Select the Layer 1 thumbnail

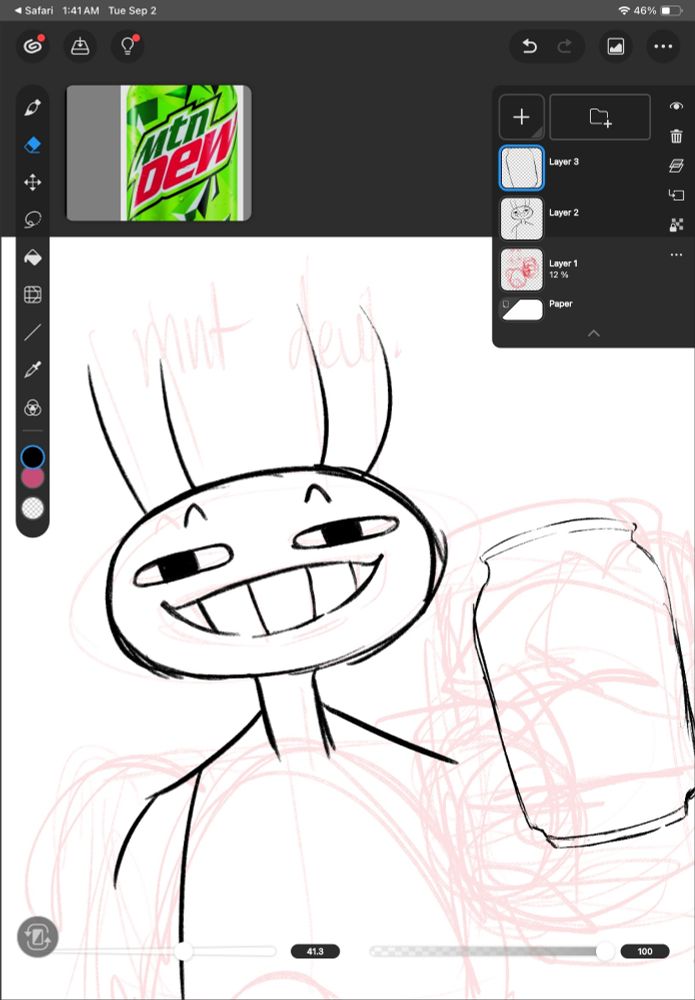522,270
